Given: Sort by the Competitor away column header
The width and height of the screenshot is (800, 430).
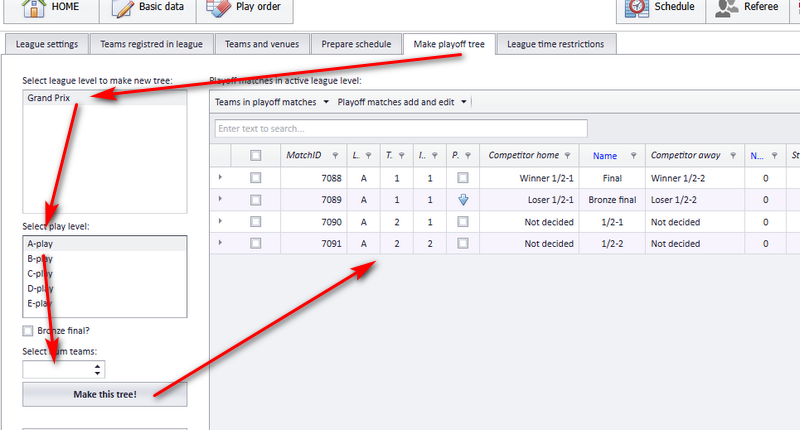Looking at the screenshot, I should click(685, 155).
